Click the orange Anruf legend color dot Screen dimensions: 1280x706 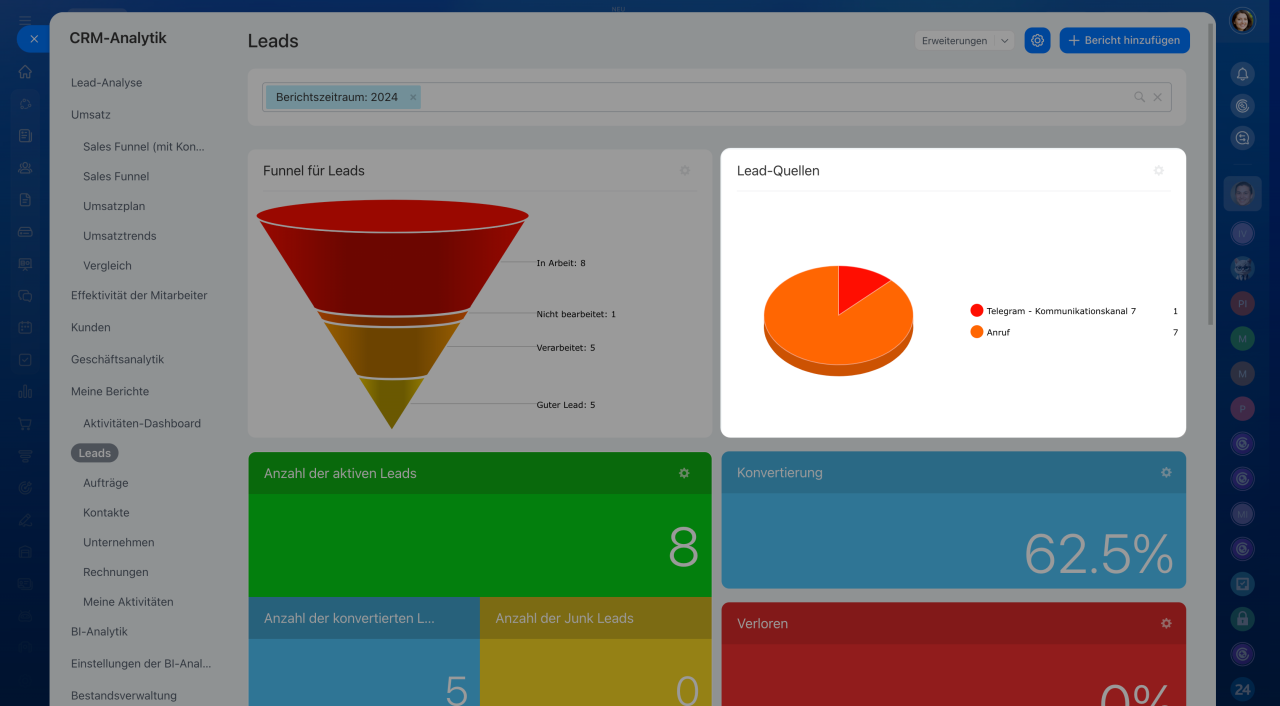(977, 332)
